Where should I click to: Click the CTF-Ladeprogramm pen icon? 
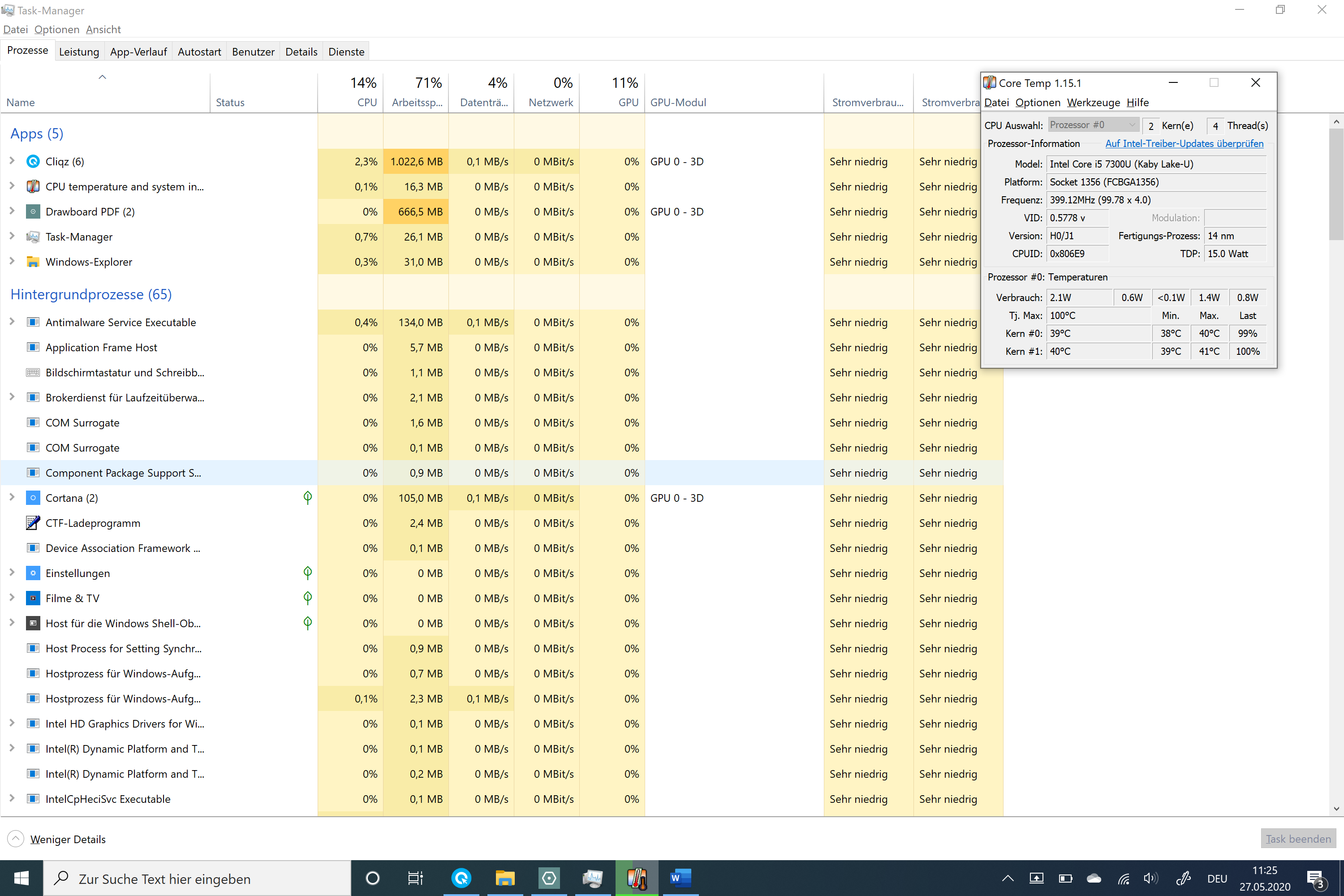pyautogui.click(x=33, y=523)
